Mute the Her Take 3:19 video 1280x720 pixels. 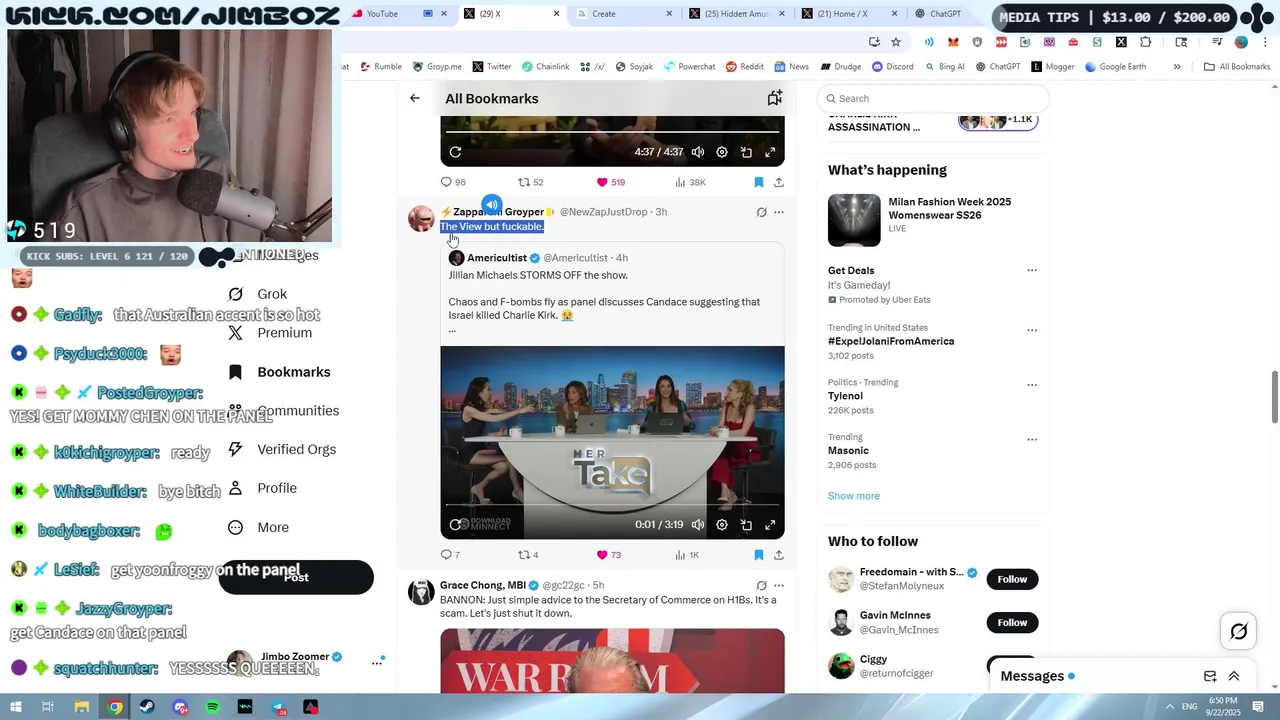point(698,524)
